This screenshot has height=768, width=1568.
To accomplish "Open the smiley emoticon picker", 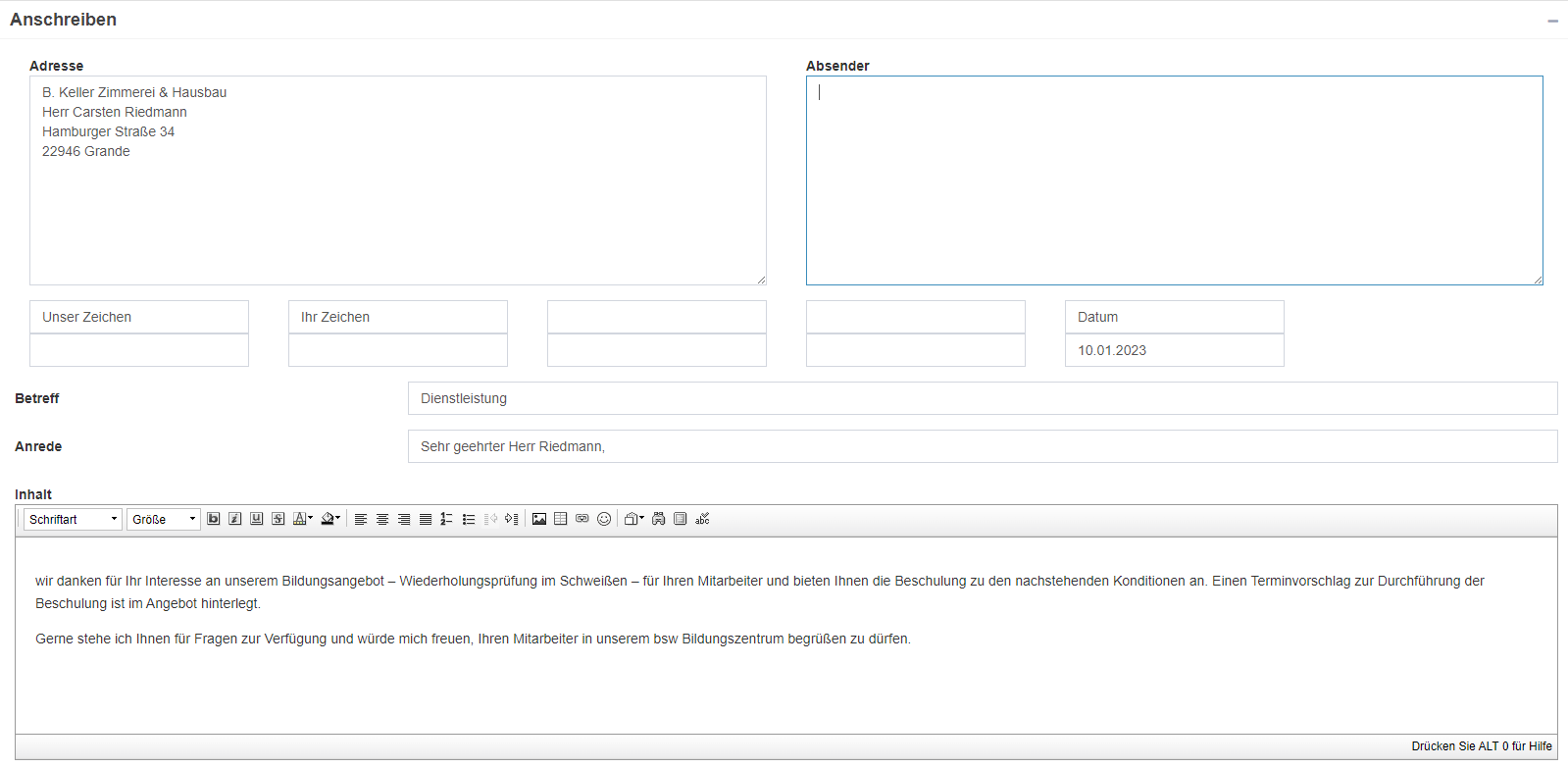I will 604,519.
